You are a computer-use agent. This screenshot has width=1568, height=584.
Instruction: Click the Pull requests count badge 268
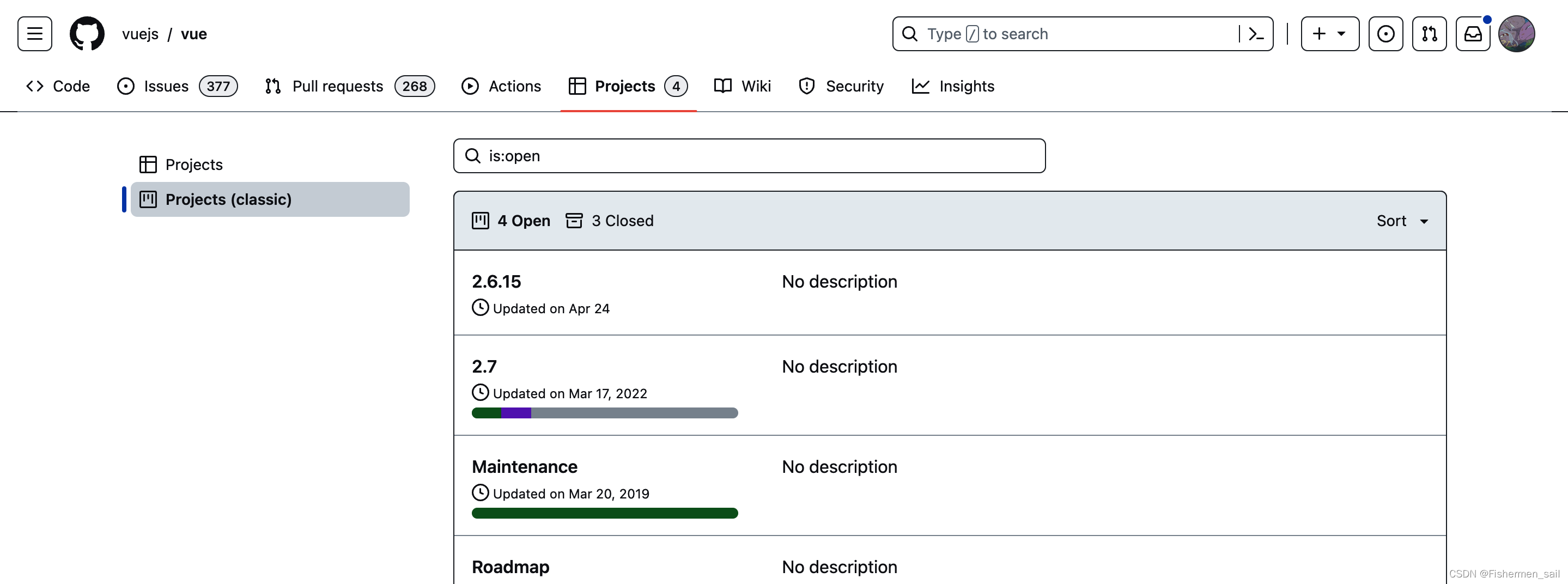click(x=415, y=86)
